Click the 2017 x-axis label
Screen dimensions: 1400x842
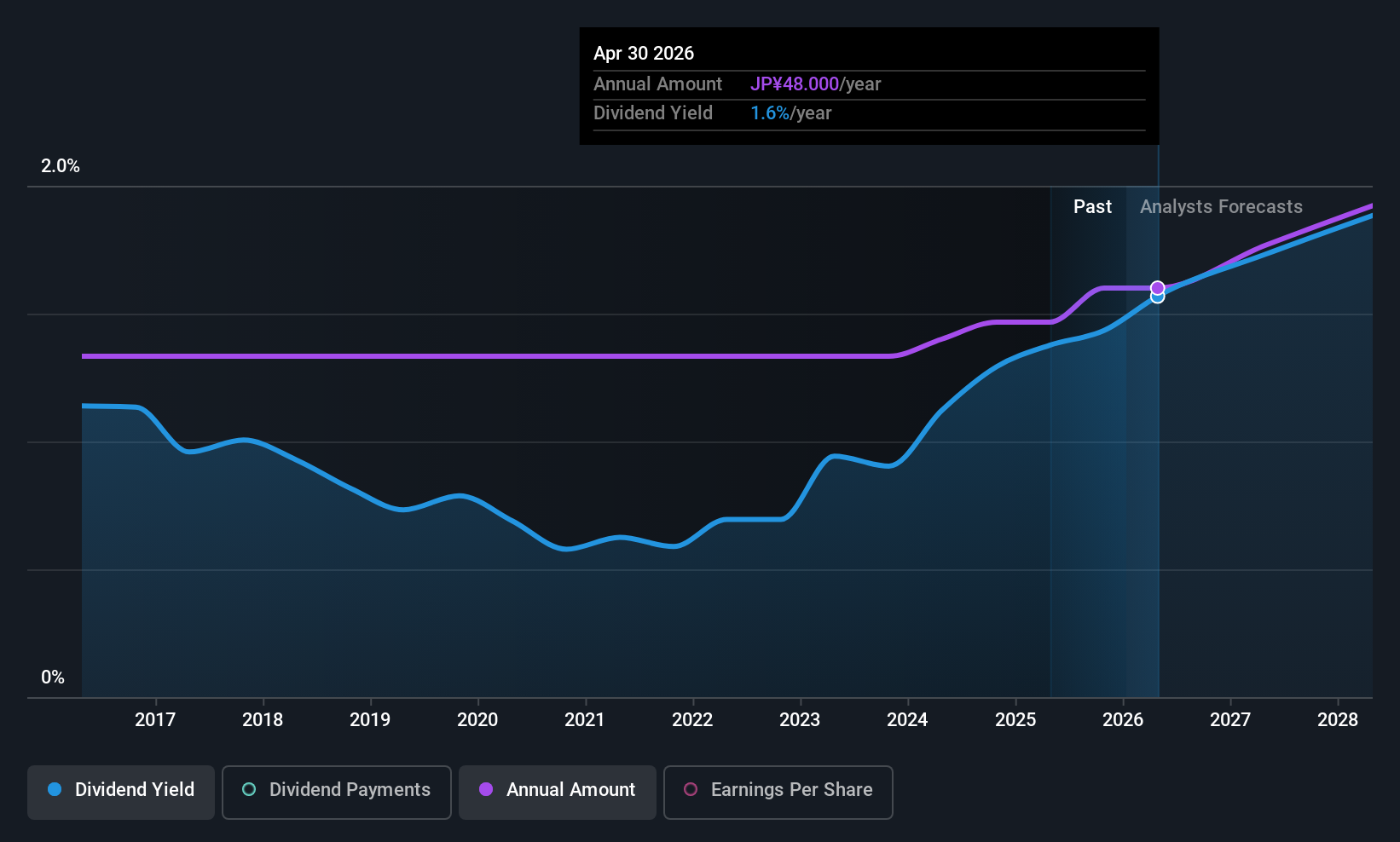coord(155,719)
